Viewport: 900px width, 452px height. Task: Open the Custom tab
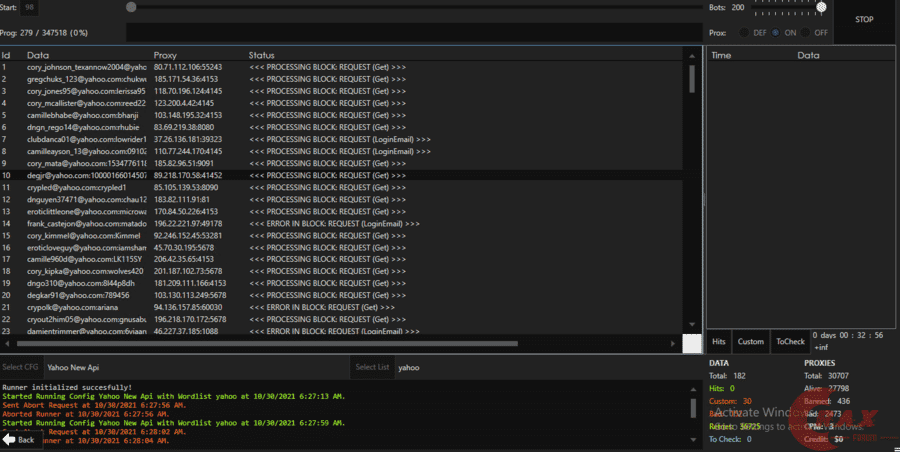pyautogui.click(x=751, y=342)
